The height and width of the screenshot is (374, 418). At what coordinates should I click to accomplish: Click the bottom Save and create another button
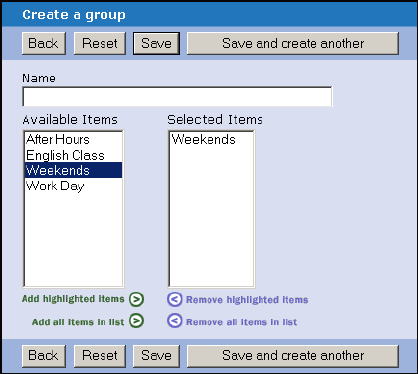pyautogui.click(x=293, y=356)
